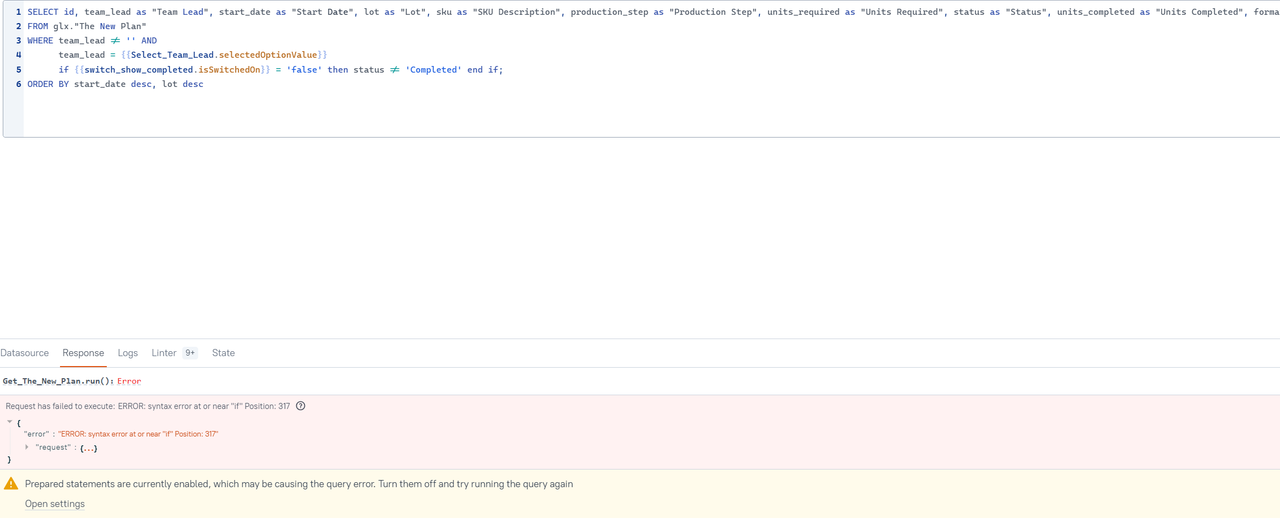
Task: Click the switch_show_completed.isSwitchedOn binding
Action: click(x=172, y=70)
